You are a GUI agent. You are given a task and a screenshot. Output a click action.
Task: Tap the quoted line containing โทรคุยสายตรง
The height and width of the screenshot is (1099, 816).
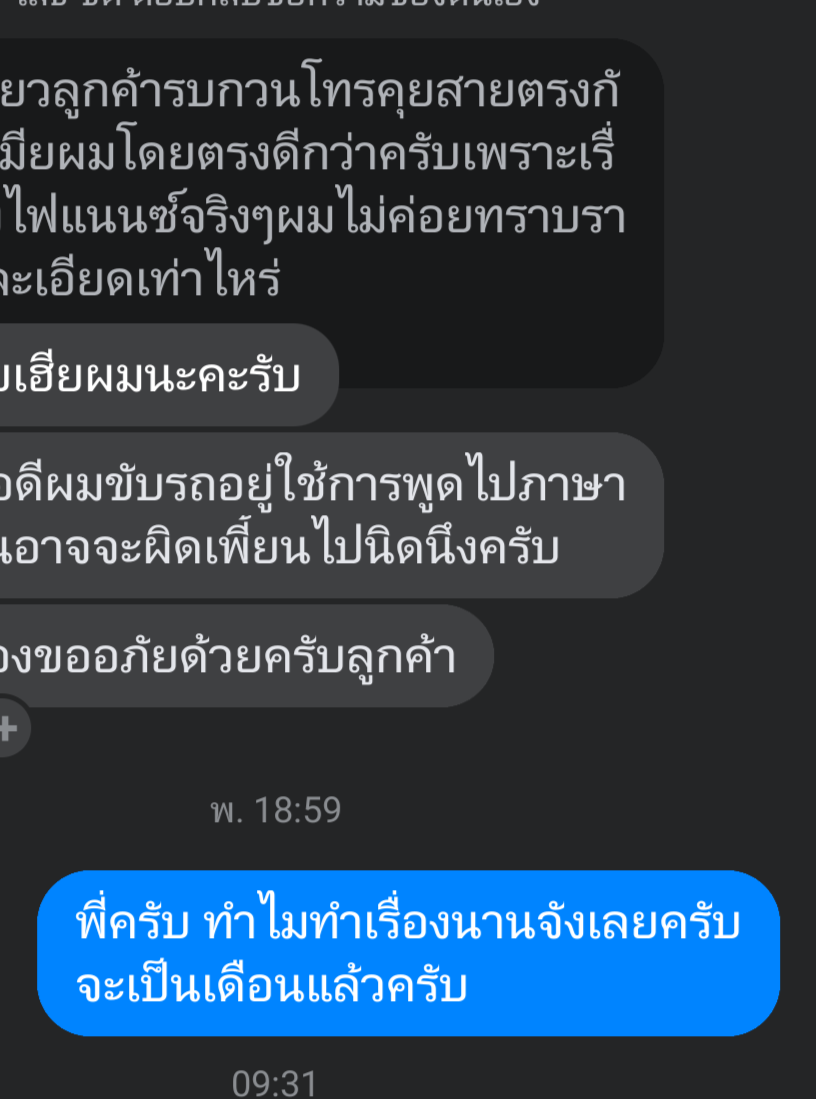click(309, 95)
